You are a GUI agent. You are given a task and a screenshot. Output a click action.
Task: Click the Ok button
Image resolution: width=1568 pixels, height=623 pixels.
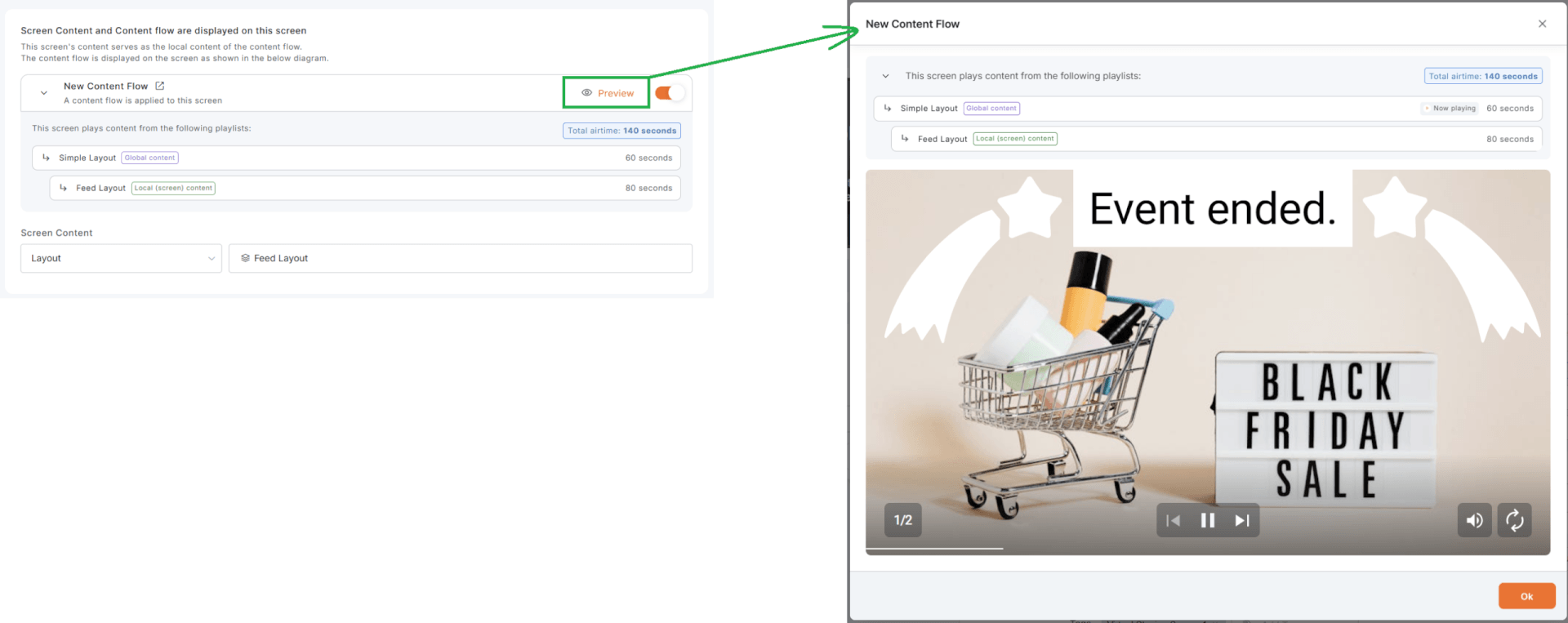tap(1526, 596)
